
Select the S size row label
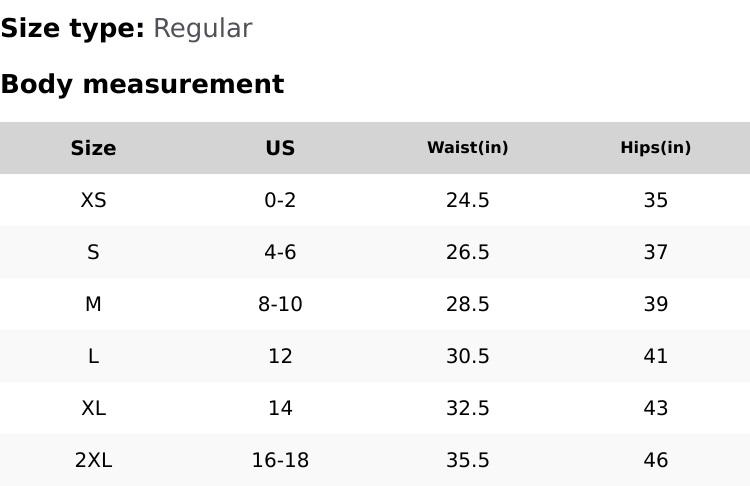click(x=93, y=252)
